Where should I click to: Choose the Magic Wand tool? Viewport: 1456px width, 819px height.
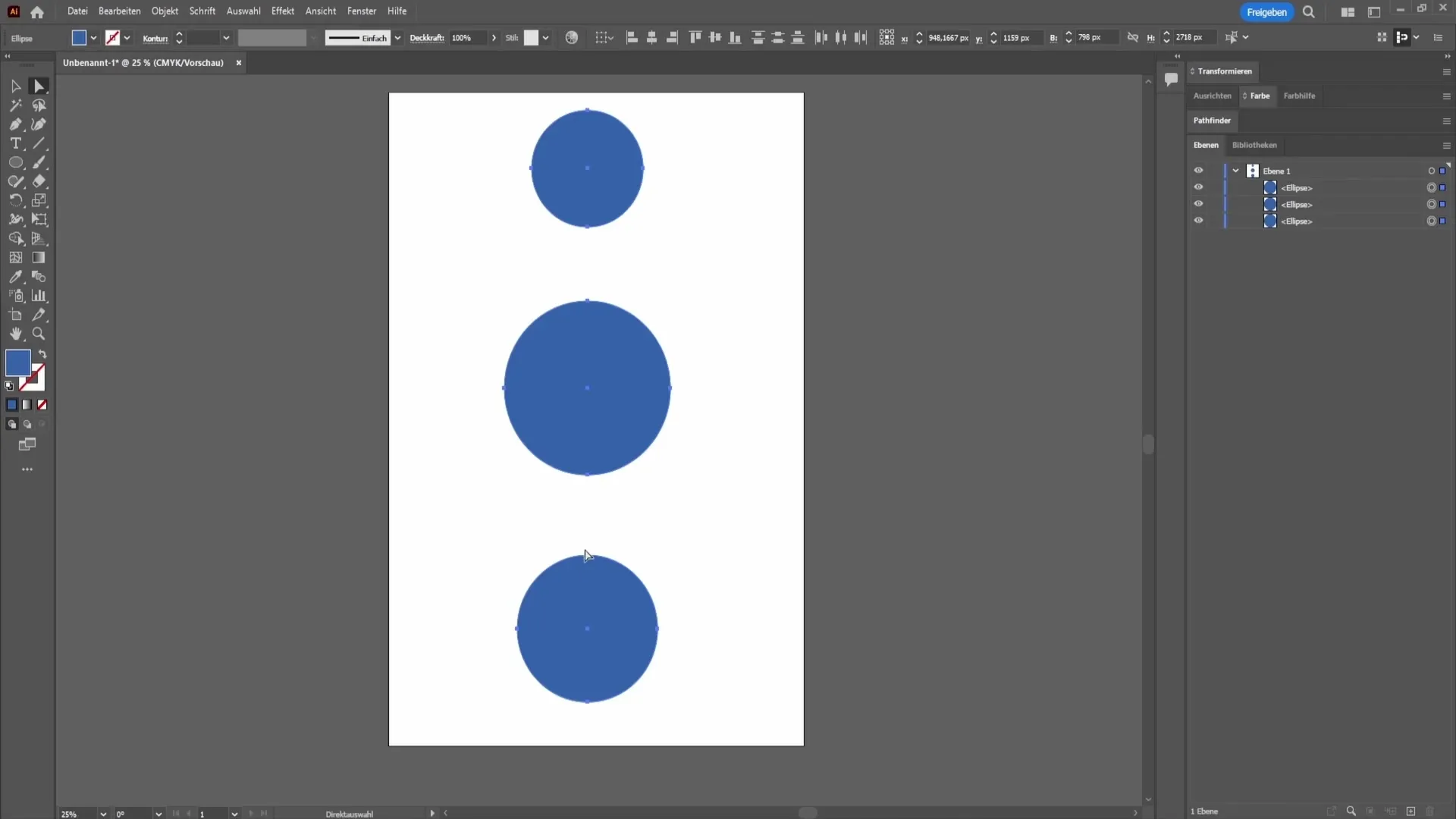tap(15, 105)
